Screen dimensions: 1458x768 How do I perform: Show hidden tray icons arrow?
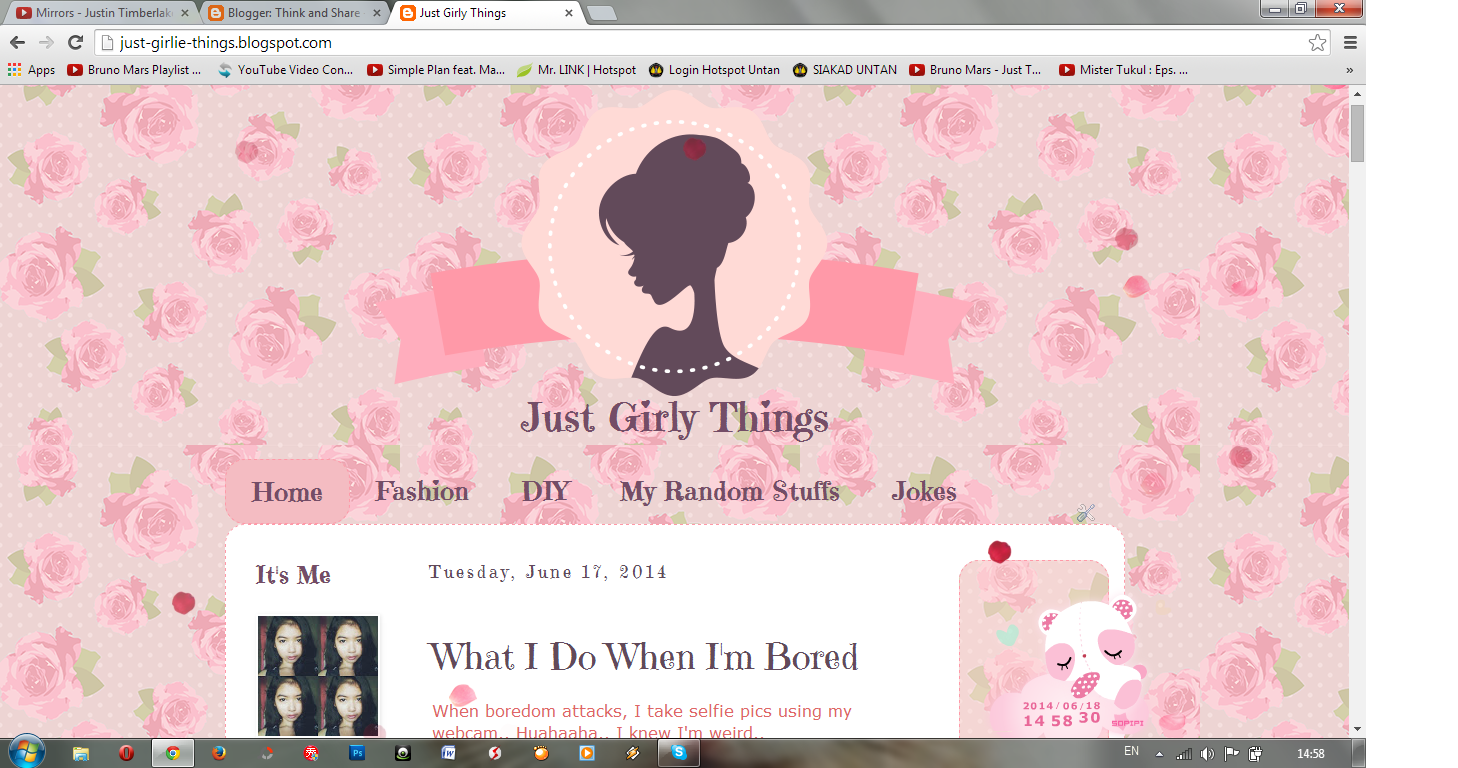pyautogui.click(x=1159, y=753)
